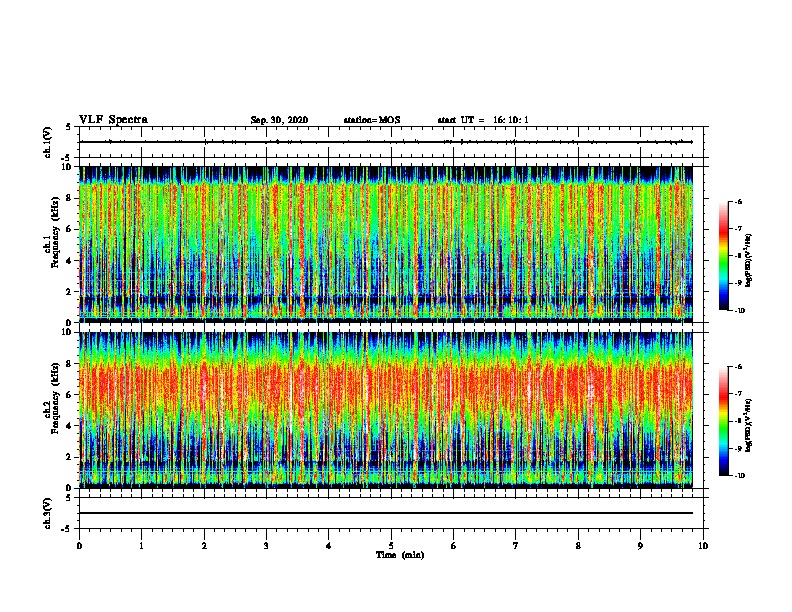The image size is (792, 612).
Task: Click the ch.1 spectrogram panel
Action: pos(386,244)
